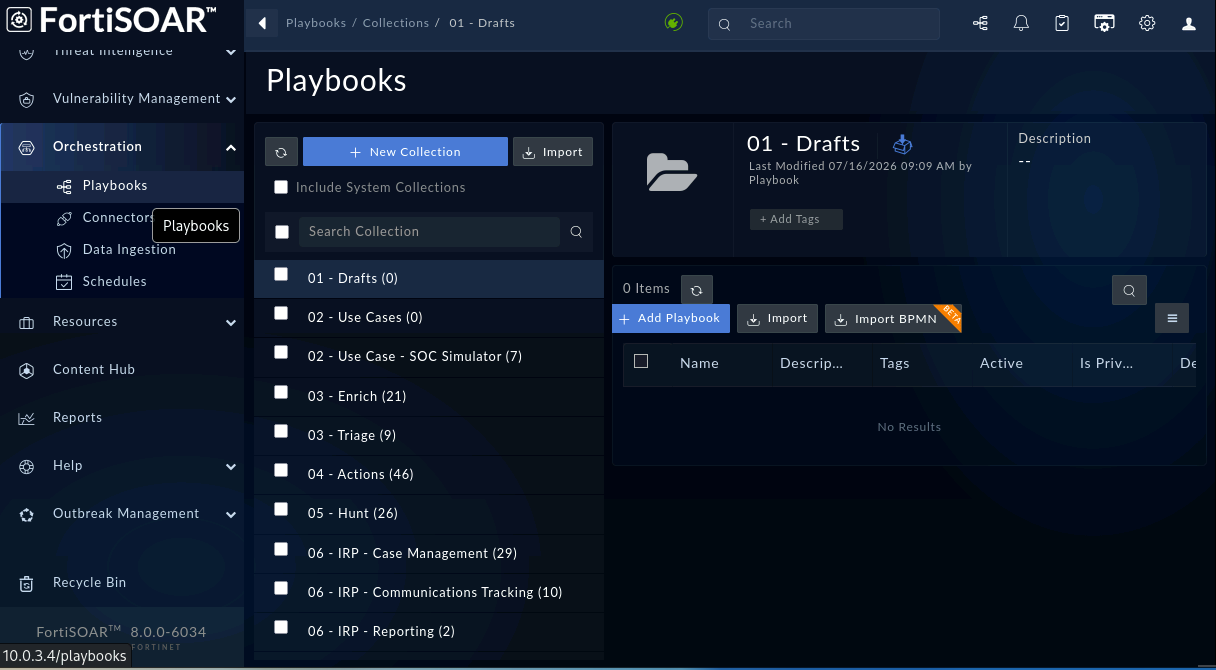Click the green status indicator icon

click(674, 22)
